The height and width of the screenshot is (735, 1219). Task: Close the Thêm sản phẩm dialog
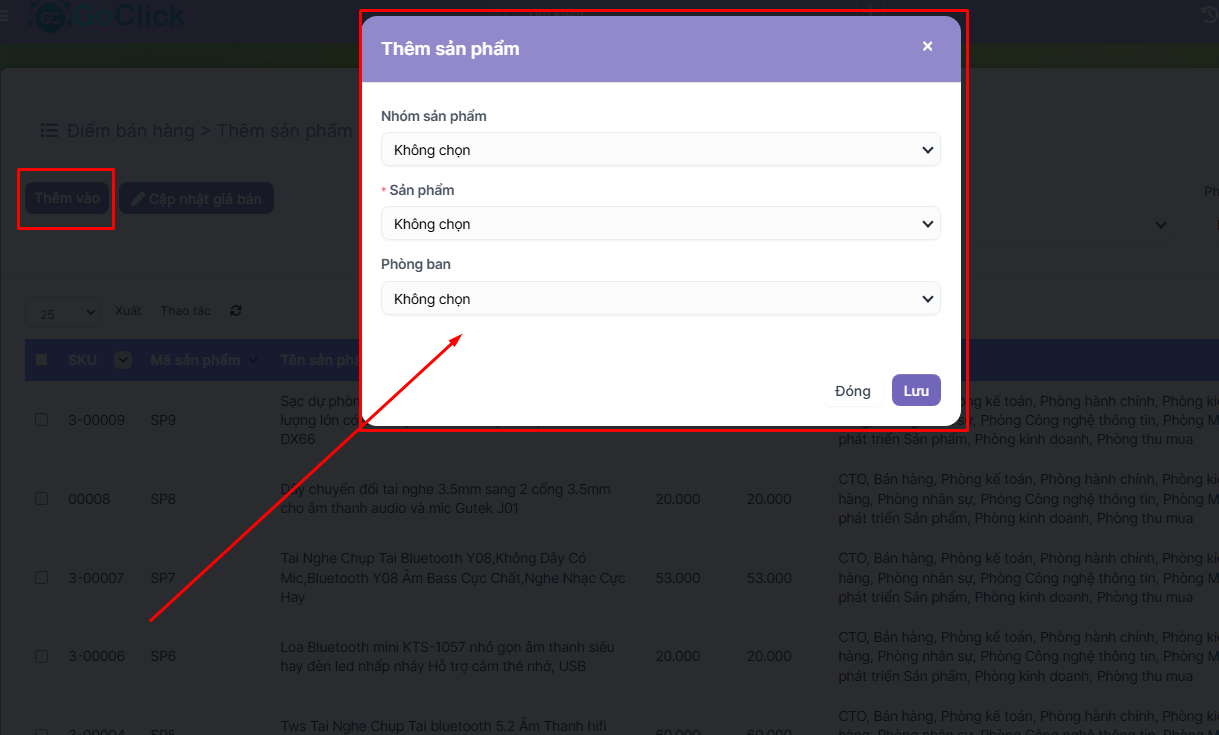click(927, 46)
